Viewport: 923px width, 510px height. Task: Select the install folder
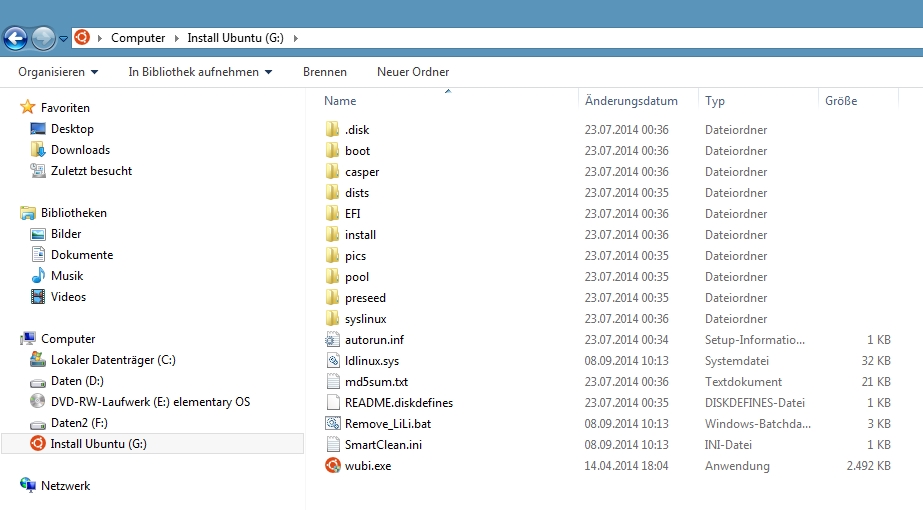pyautogui.click(x=360, y=234)
